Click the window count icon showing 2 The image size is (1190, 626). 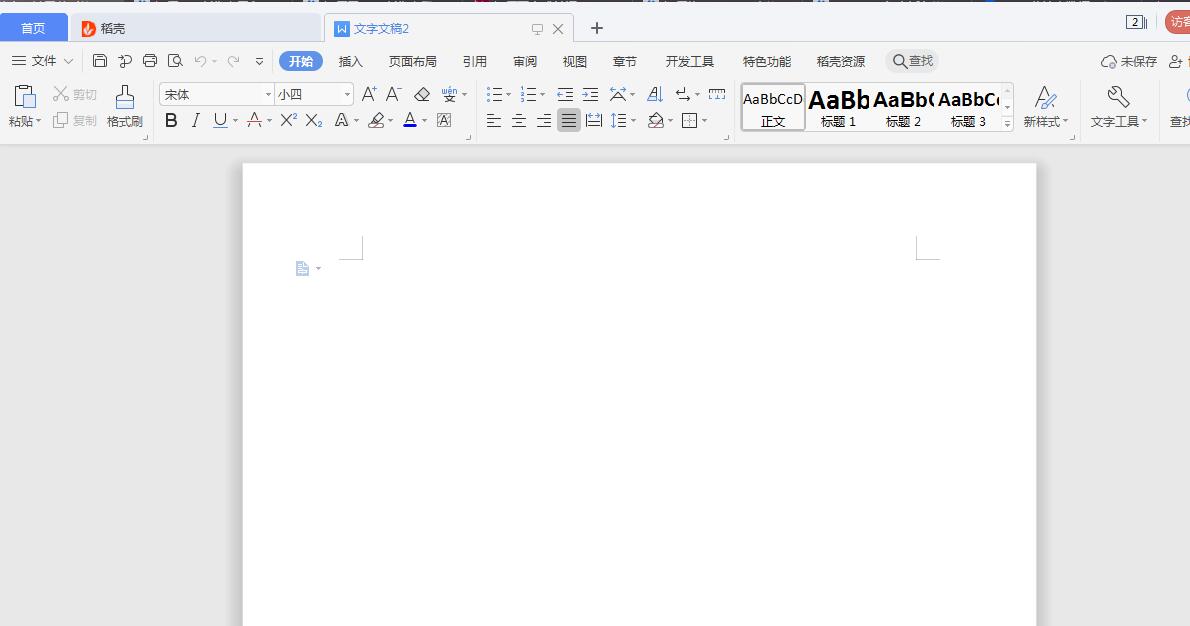point(1136,22)
